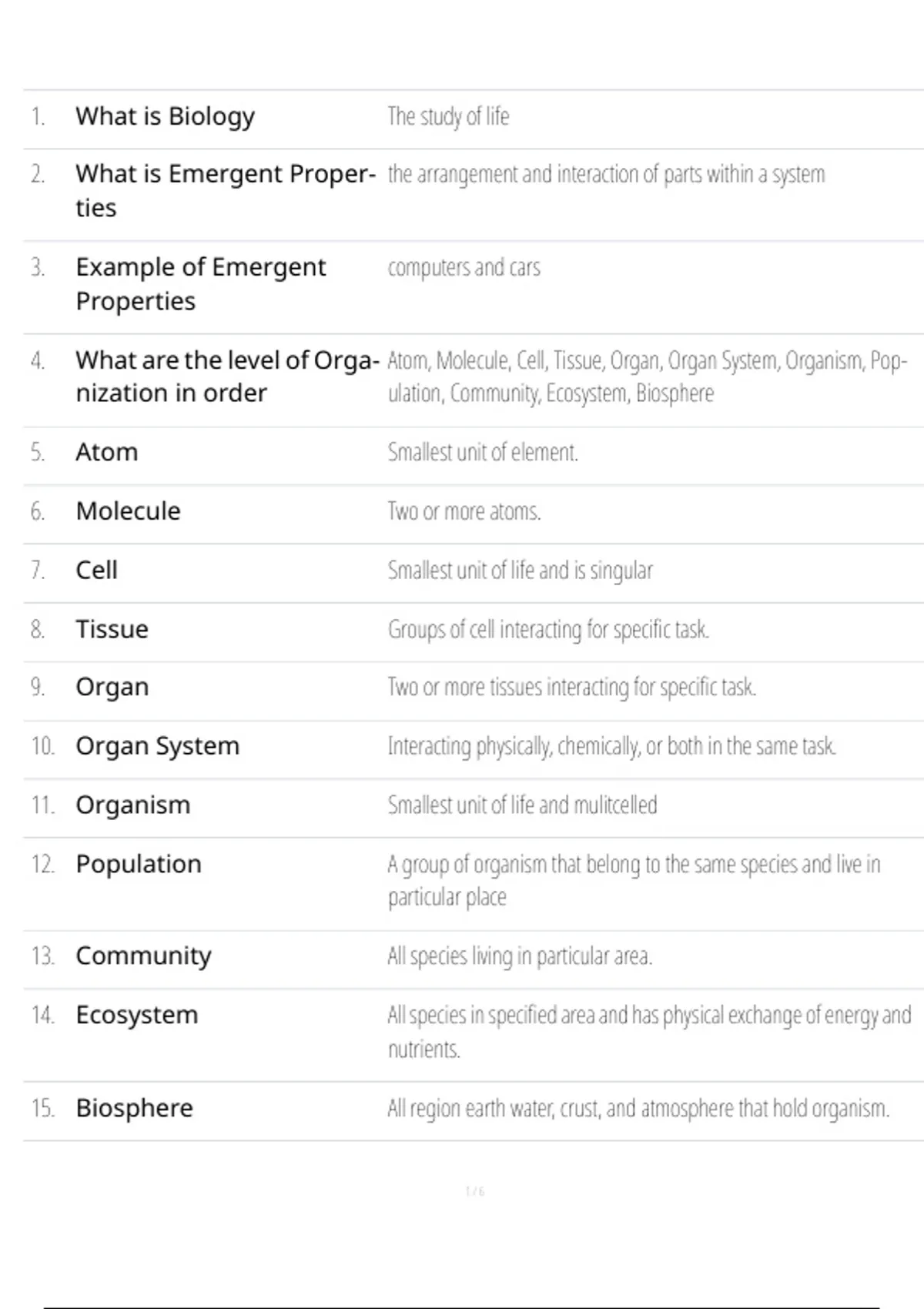Select the definition "The study of life"

[448, 116]
